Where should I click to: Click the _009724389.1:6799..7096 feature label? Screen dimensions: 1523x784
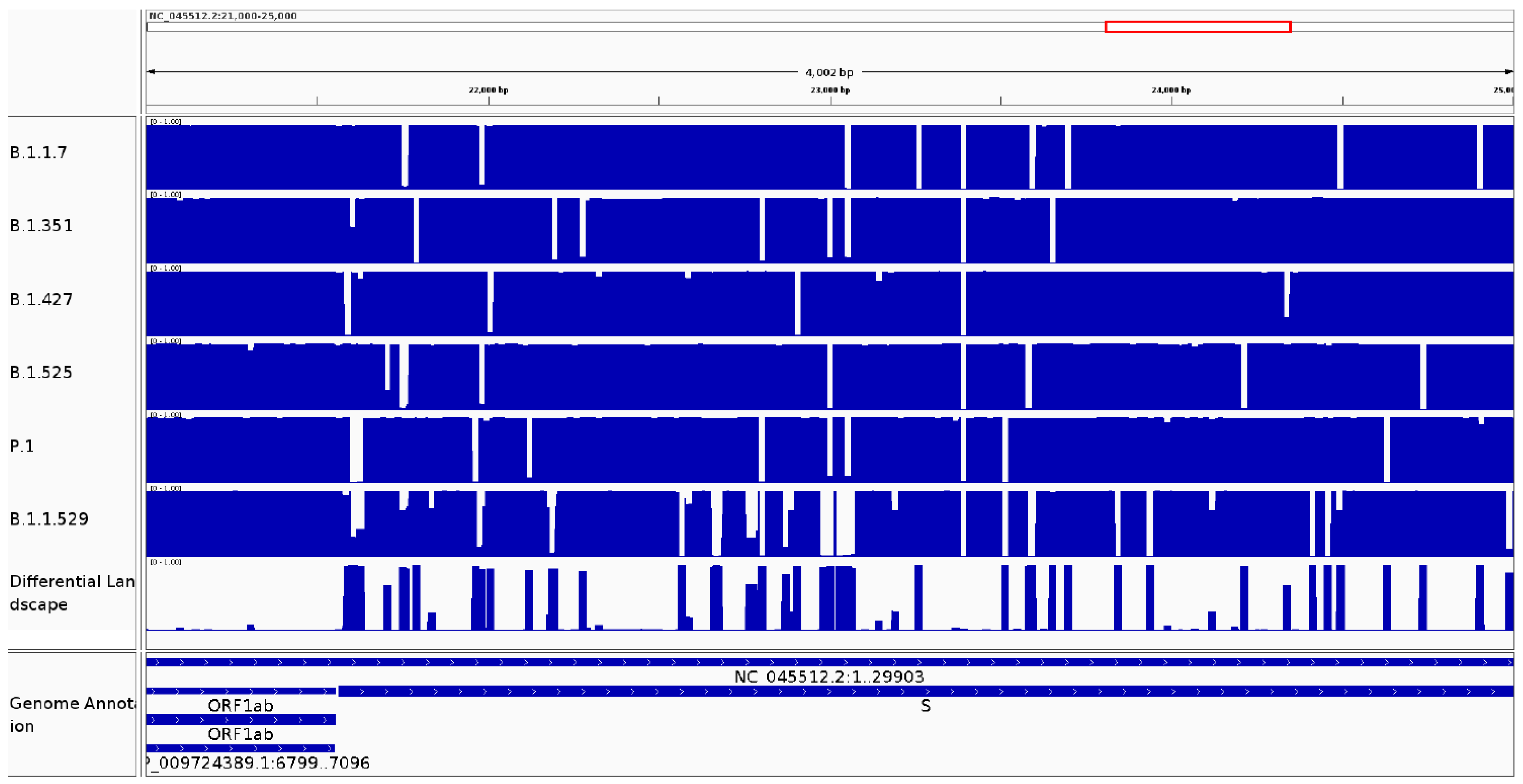(x=258, y=763)
